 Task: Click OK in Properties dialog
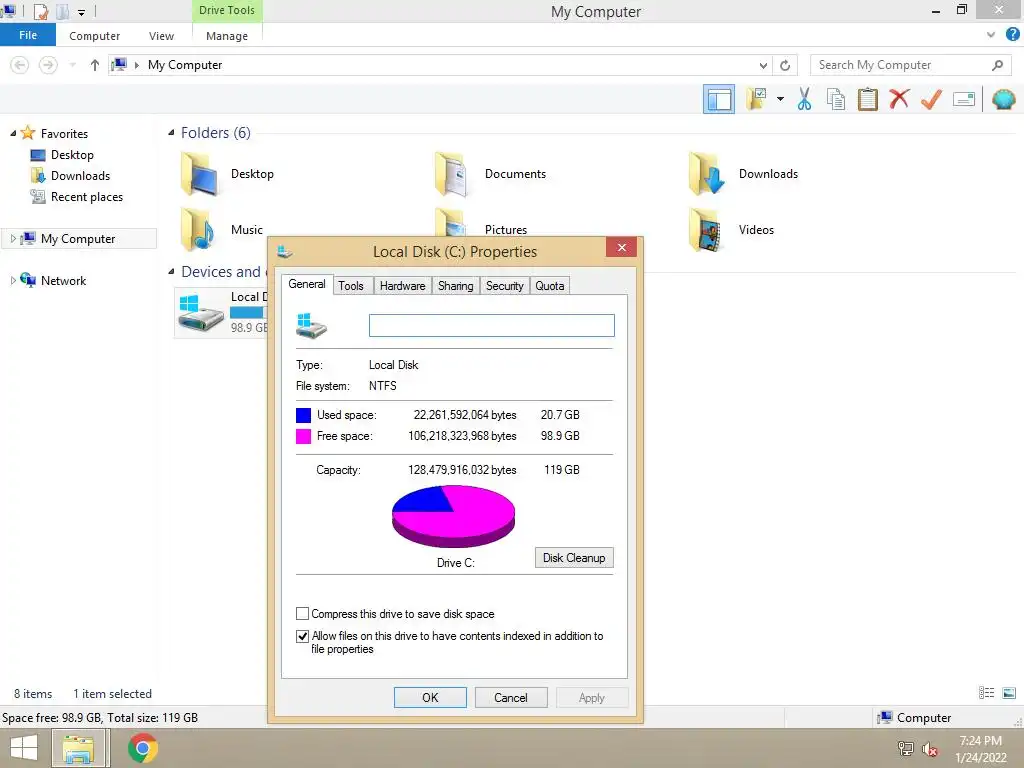pos(430,697)
